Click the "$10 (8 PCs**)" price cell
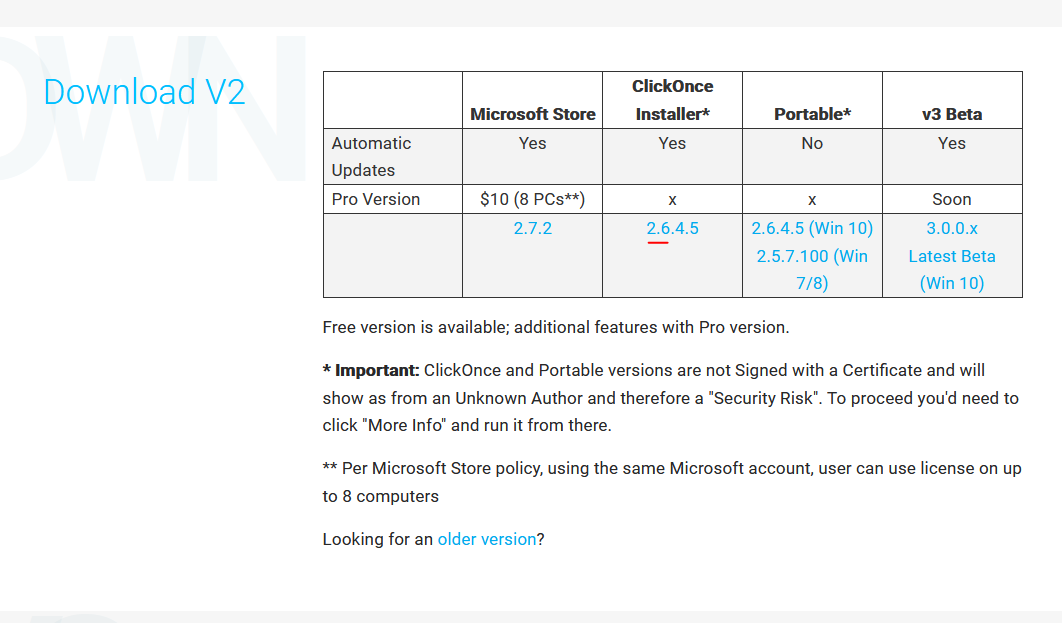The image size is (1062, 623). tap(532, 199)
